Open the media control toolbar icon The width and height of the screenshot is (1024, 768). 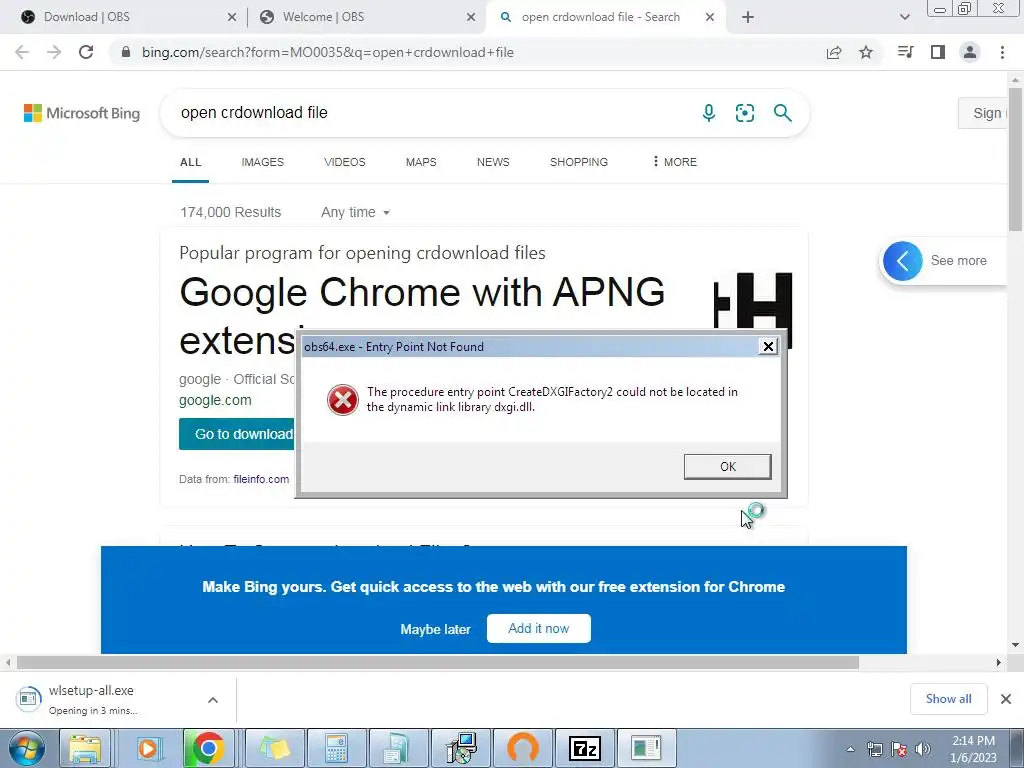[x=905, y=52]
